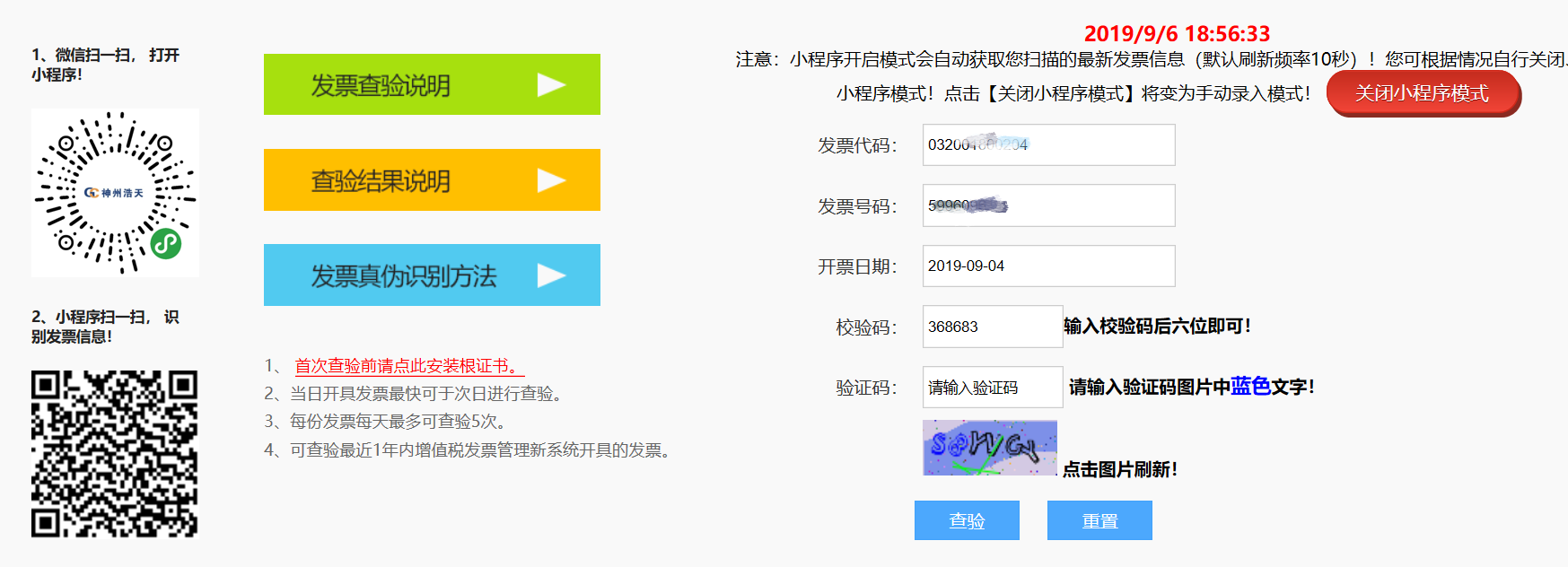1568x567 pixels.
Task: Click the 发票查验说明 green banner
Action: (x=431, y=84)
